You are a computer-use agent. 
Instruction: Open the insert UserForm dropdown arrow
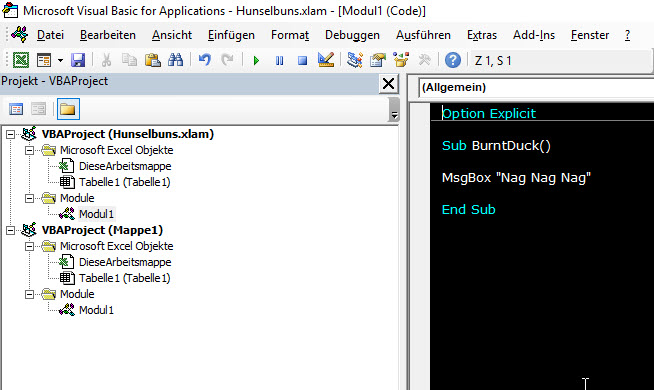(60, 60)
